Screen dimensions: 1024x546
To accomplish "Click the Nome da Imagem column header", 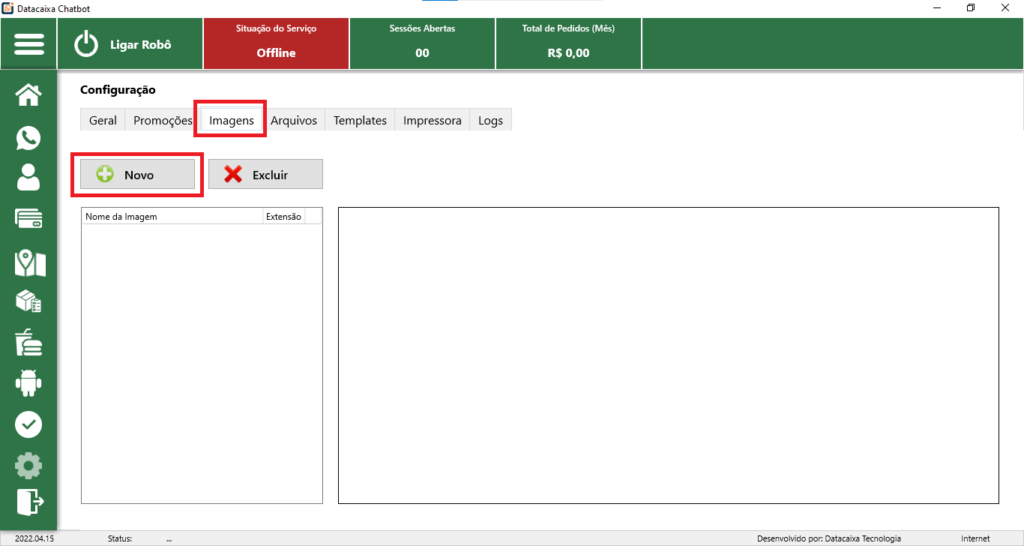I will [171, 216].
